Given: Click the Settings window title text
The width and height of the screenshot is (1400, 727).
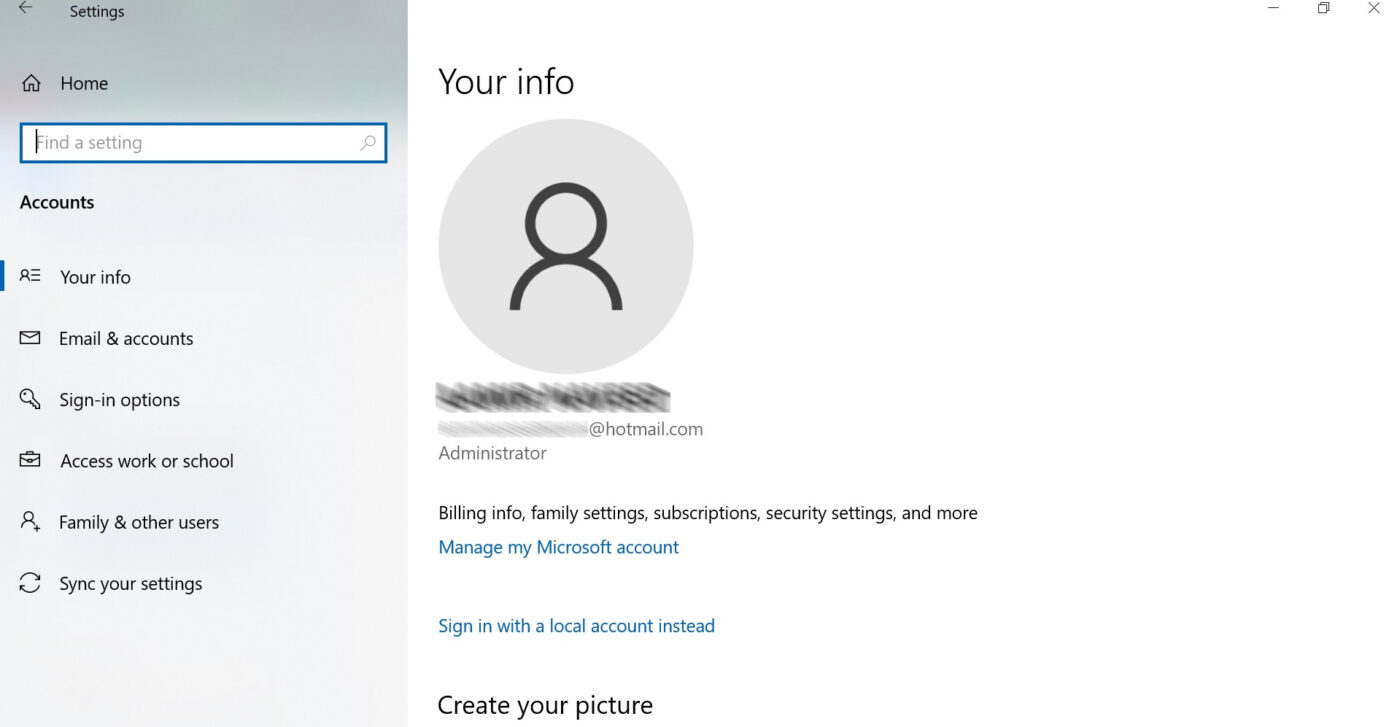Looking at the screenshot, I should [x=97, y=12].
